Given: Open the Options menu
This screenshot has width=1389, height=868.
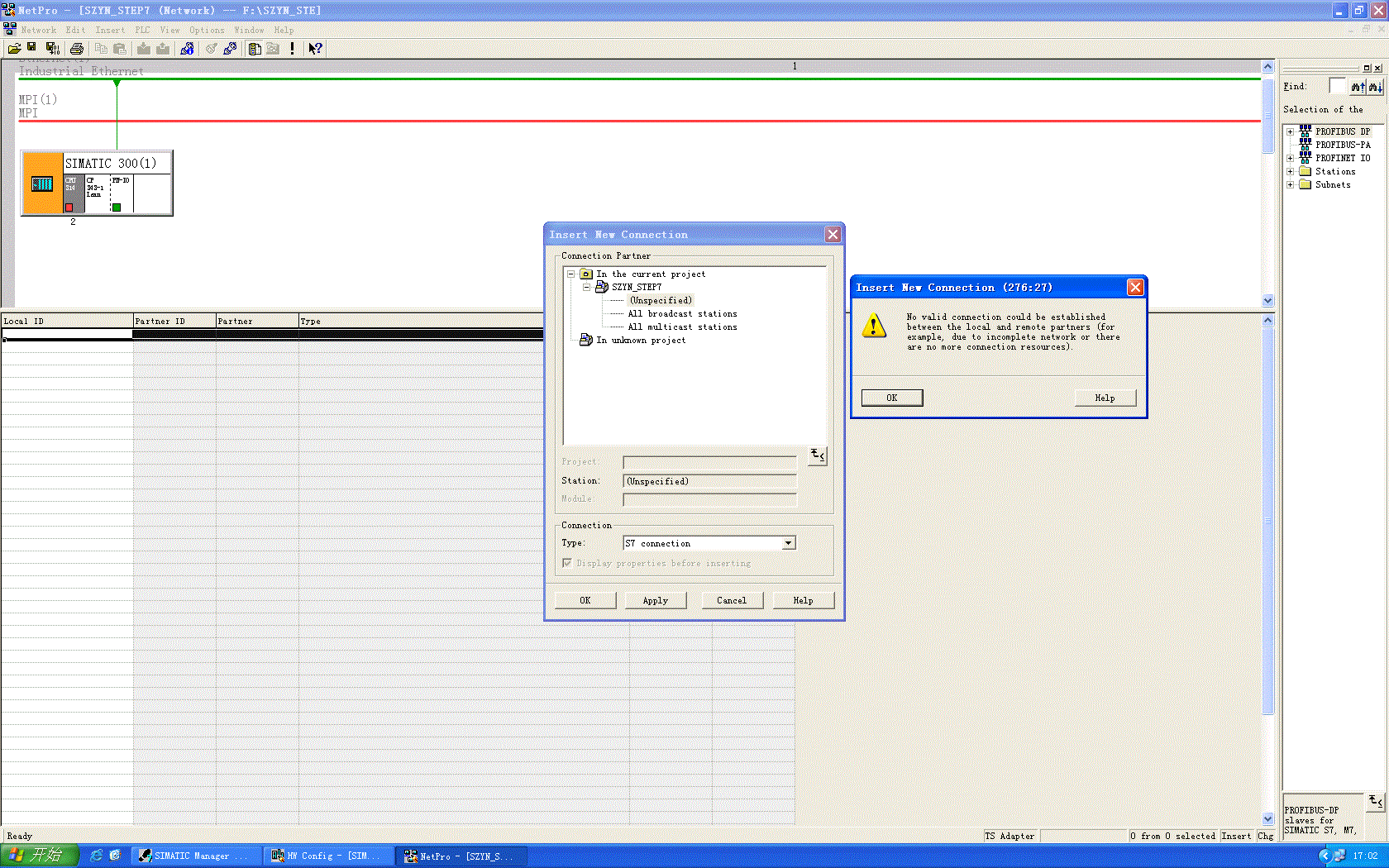Looking at the screenshot, I should (207, 30).
